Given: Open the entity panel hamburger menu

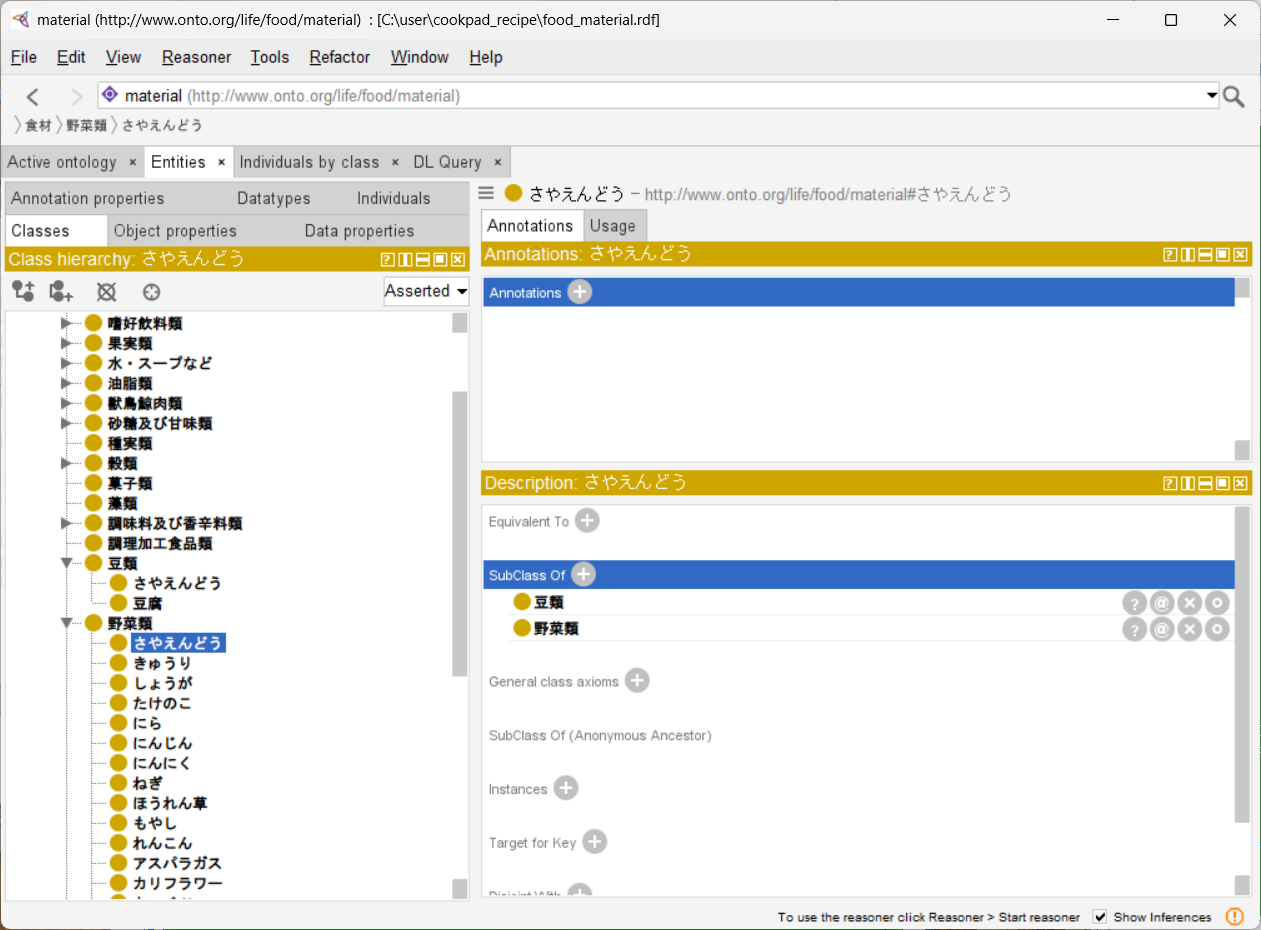Looking at the screenshot, I should pyautogui.click(x=487, y=193).
